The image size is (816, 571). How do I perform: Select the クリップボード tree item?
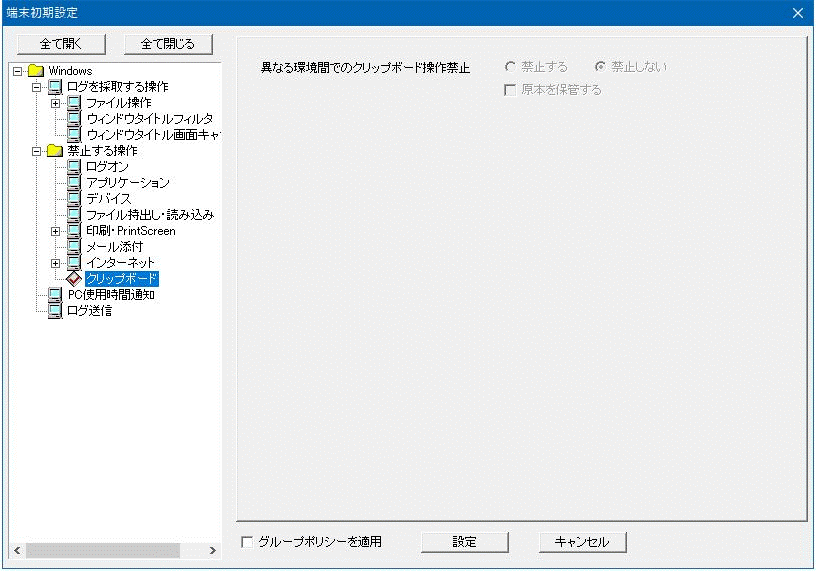coord(122,279)
